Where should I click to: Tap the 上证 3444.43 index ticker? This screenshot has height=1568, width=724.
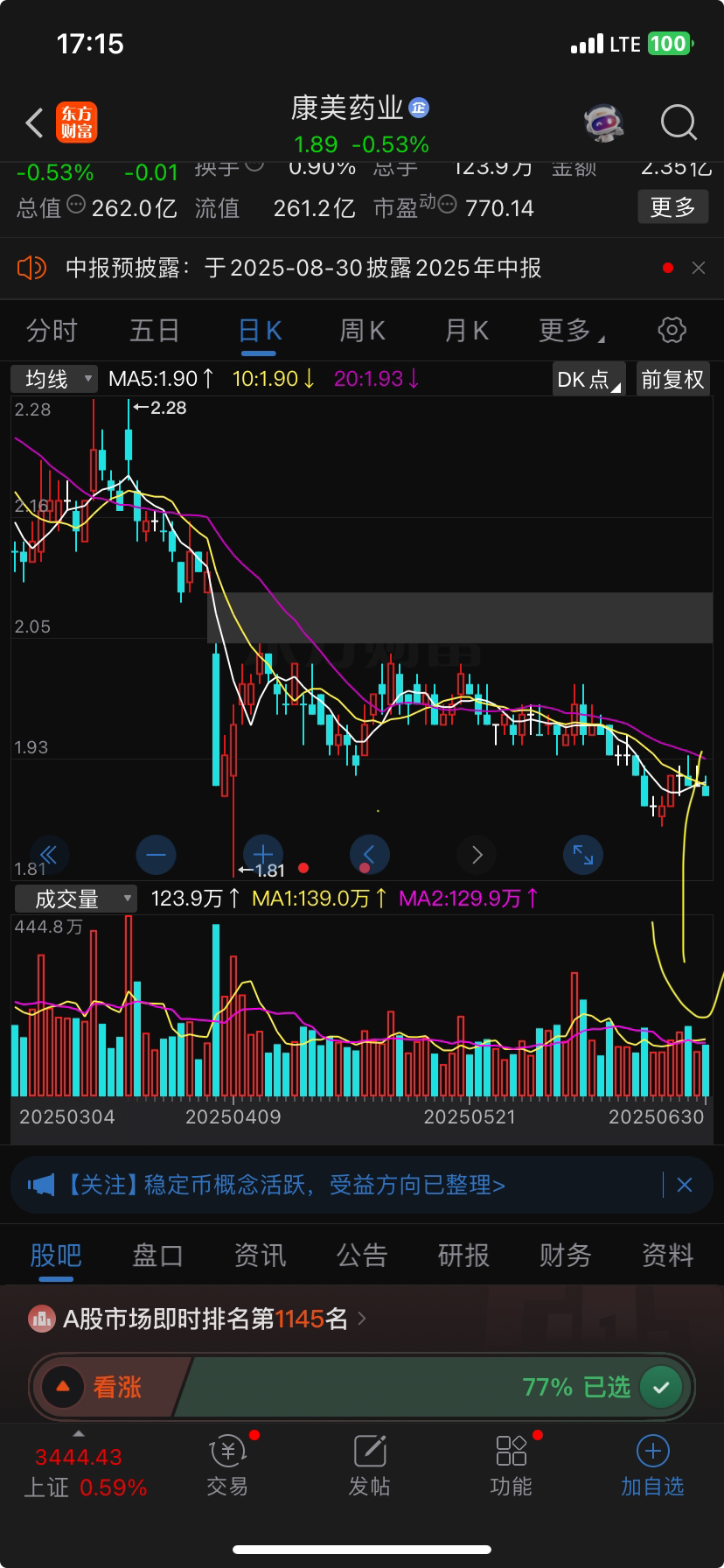(85, 1471)
